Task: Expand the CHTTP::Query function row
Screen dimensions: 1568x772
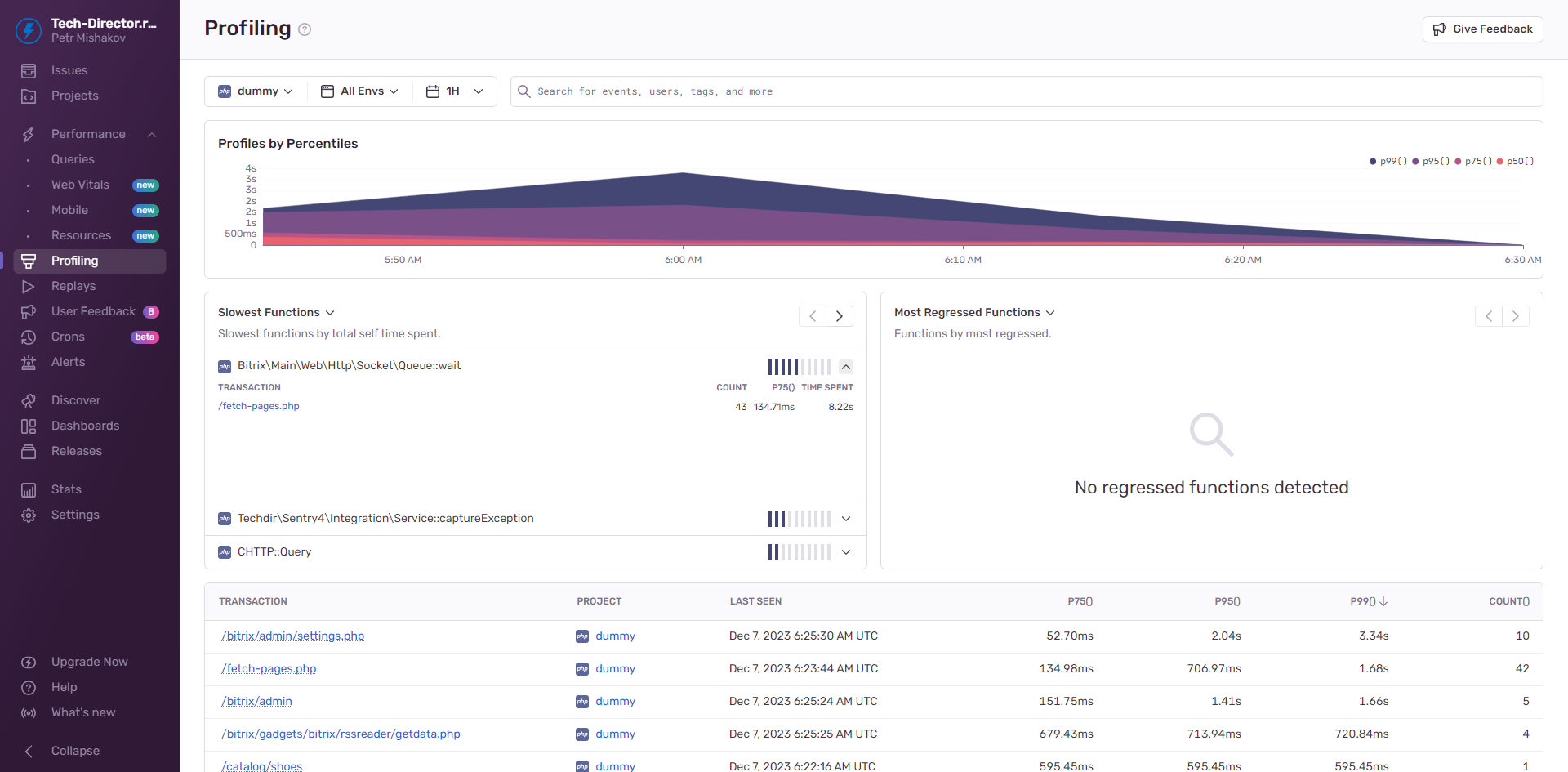Action: (846, 552)
